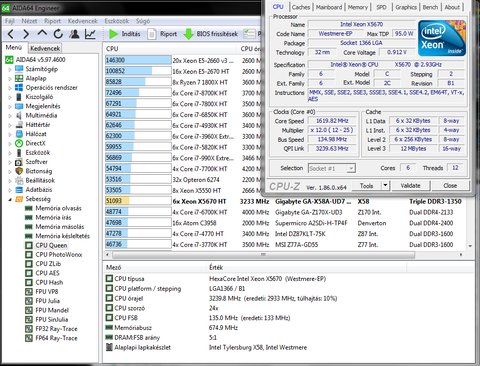Click the Up level arrow icon
The width and height of the screenshot is (480, 366).
click(42, 33)
